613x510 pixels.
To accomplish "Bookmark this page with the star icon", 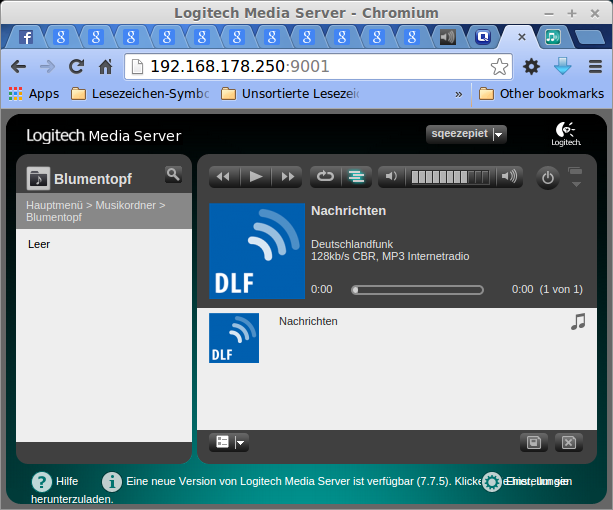I will (499, 67).
